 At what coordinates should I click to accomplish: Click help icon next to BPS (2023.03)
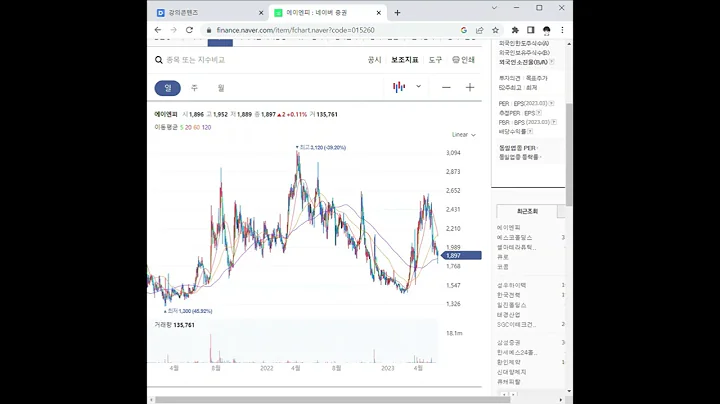point(554,122)
